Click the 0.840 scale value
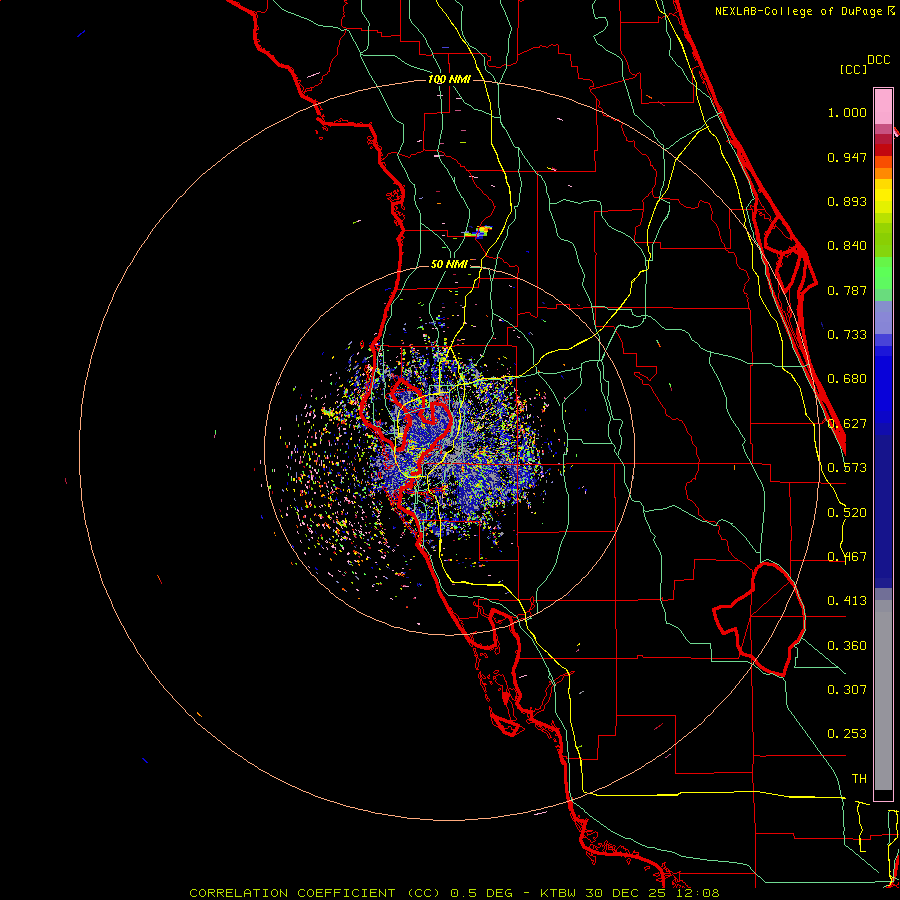Viewport: 900px width, 900px height. [x=847, y=246]
